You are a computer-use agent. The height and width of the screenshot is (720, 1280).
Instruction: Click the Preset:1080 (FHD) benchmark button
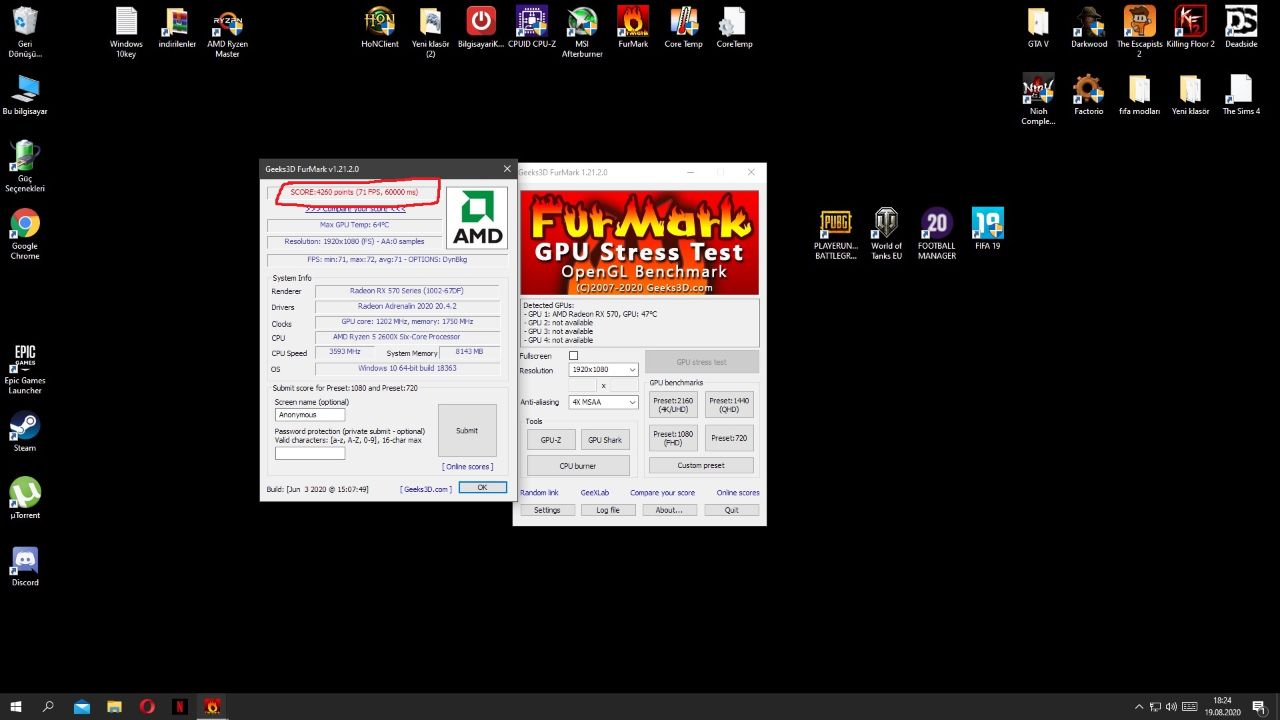(x=673, y=438)
